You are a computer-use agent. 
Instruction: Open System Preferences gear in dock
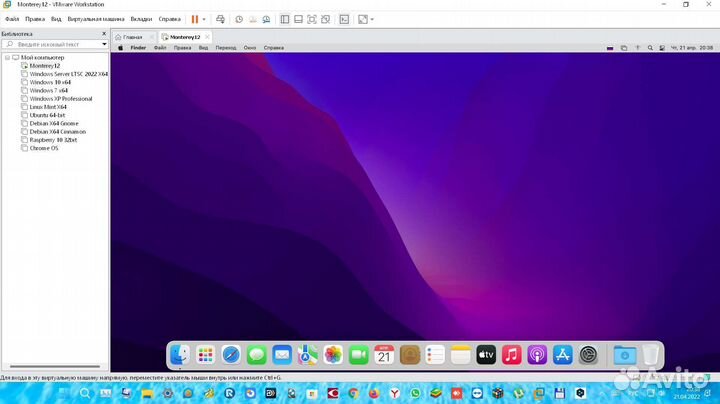pos(588,355)
